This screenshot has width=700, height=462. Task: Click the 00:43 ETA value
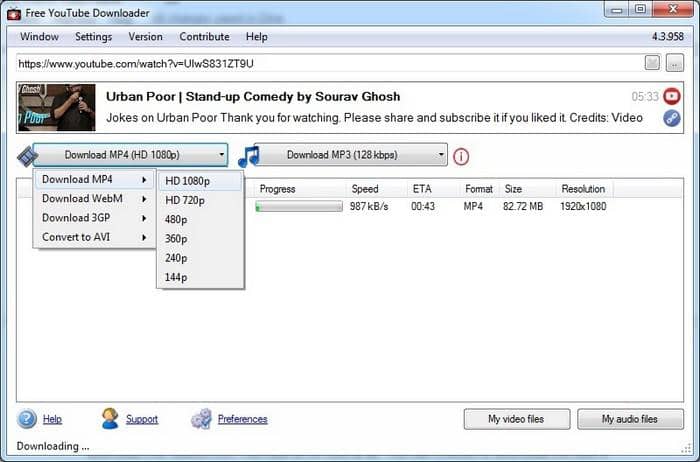click(x=423, y=207)
